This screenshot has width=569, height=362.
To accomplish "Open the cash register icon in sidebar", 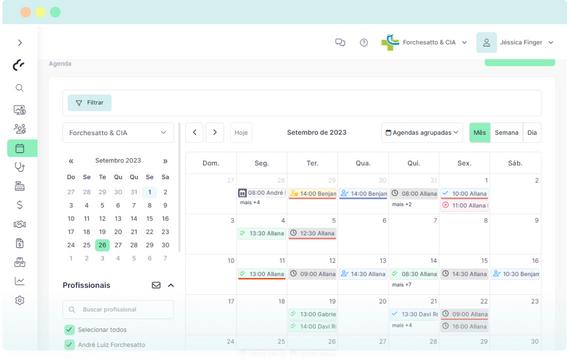I will (20, 186).
